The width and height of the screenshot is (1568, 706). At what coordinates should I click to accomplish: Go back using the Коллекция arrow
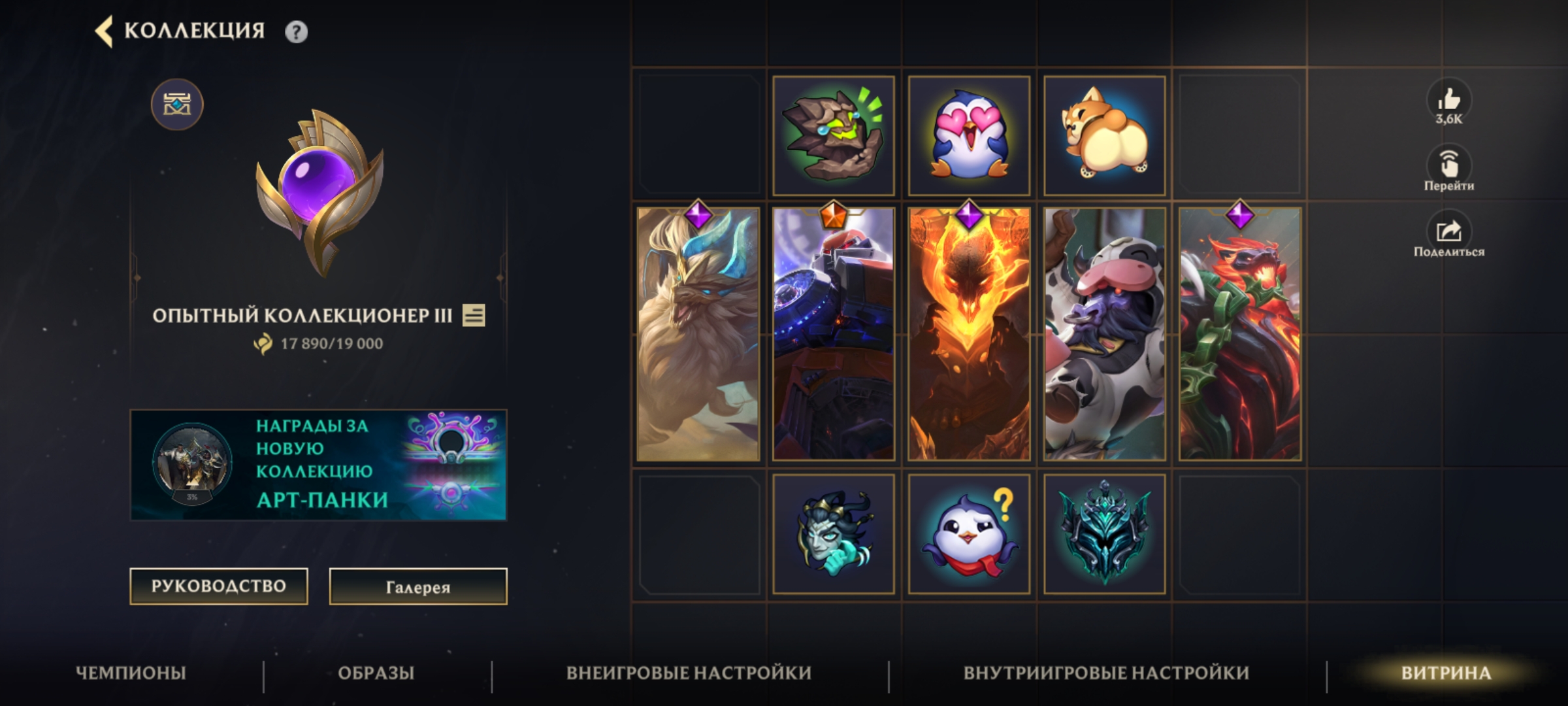click(x=105, y=31)
